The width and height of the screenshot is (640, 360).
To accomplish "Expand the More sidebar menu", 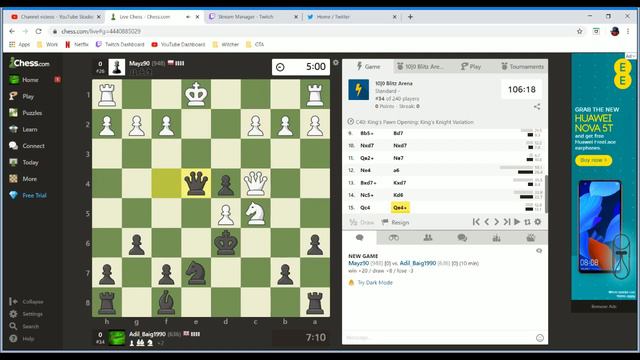I will [x=29, y=179].
